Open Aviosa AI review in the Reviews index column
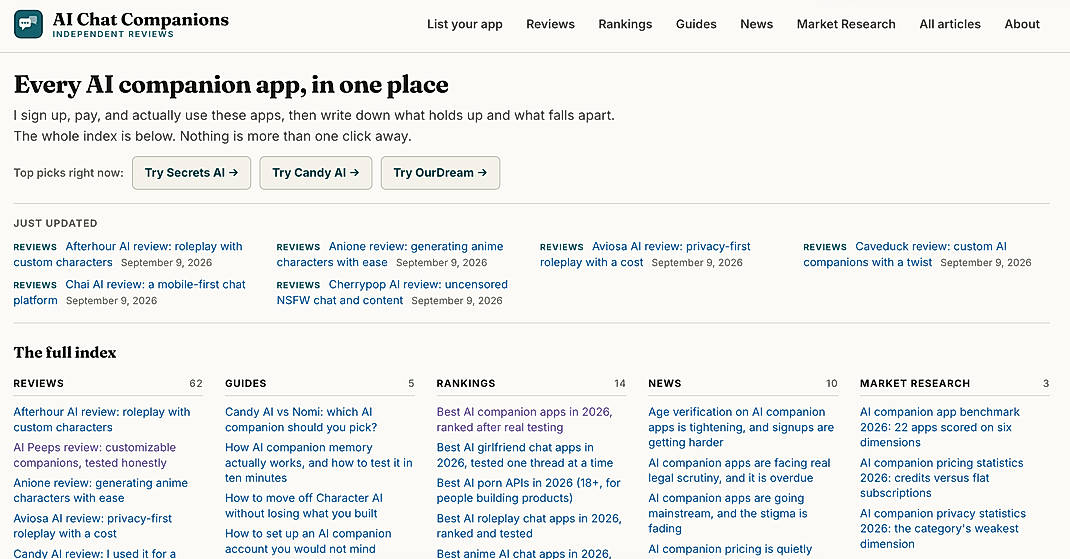The width and height of the screenshot is (1070, 559). pos(93,526)
